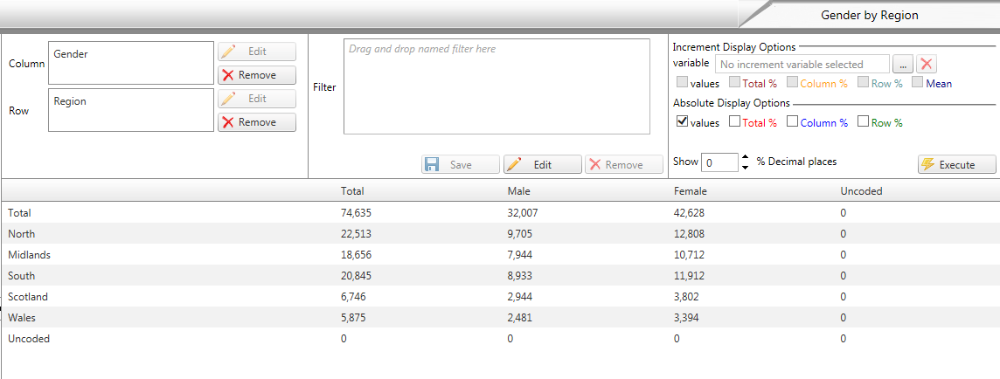Select the Scotland row label

[x=27, y=297]
